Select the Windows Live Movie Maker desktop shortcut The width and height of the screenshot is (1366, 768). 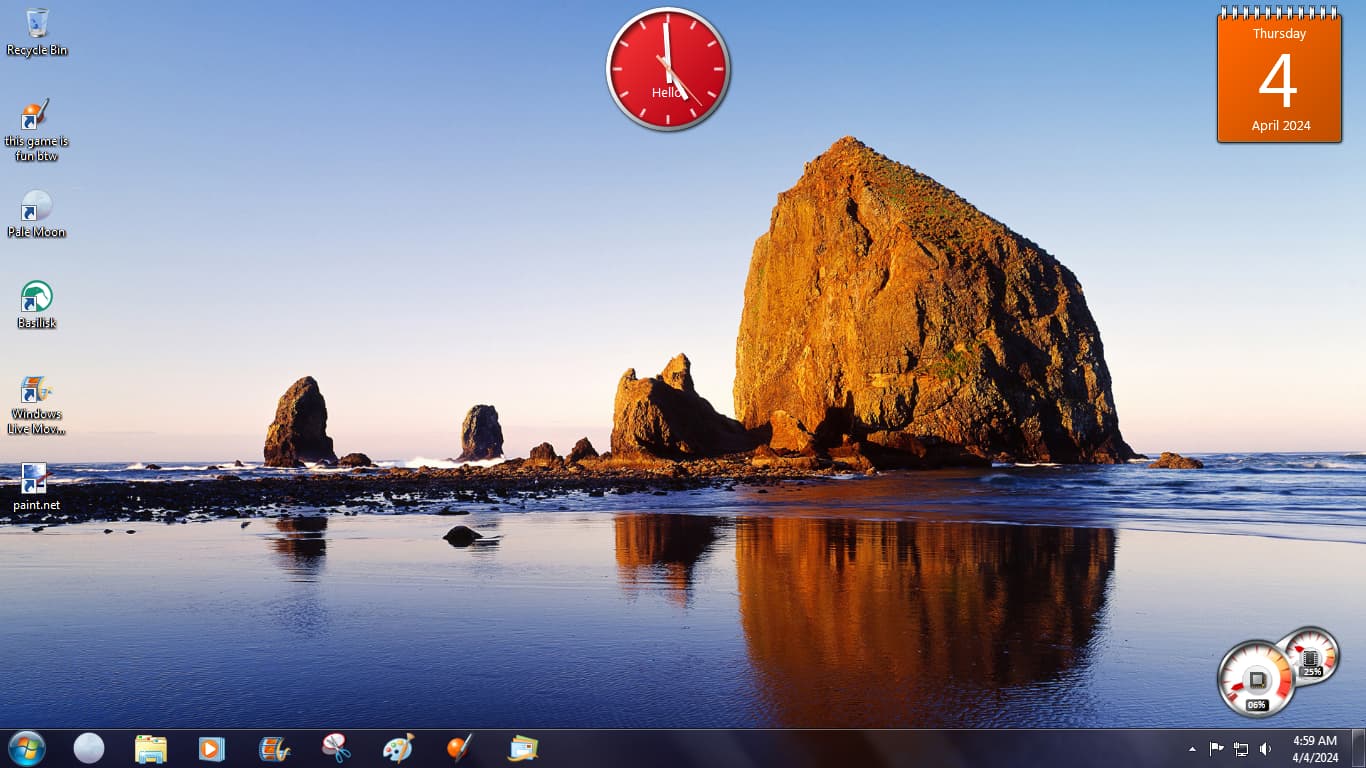[37, 405]
